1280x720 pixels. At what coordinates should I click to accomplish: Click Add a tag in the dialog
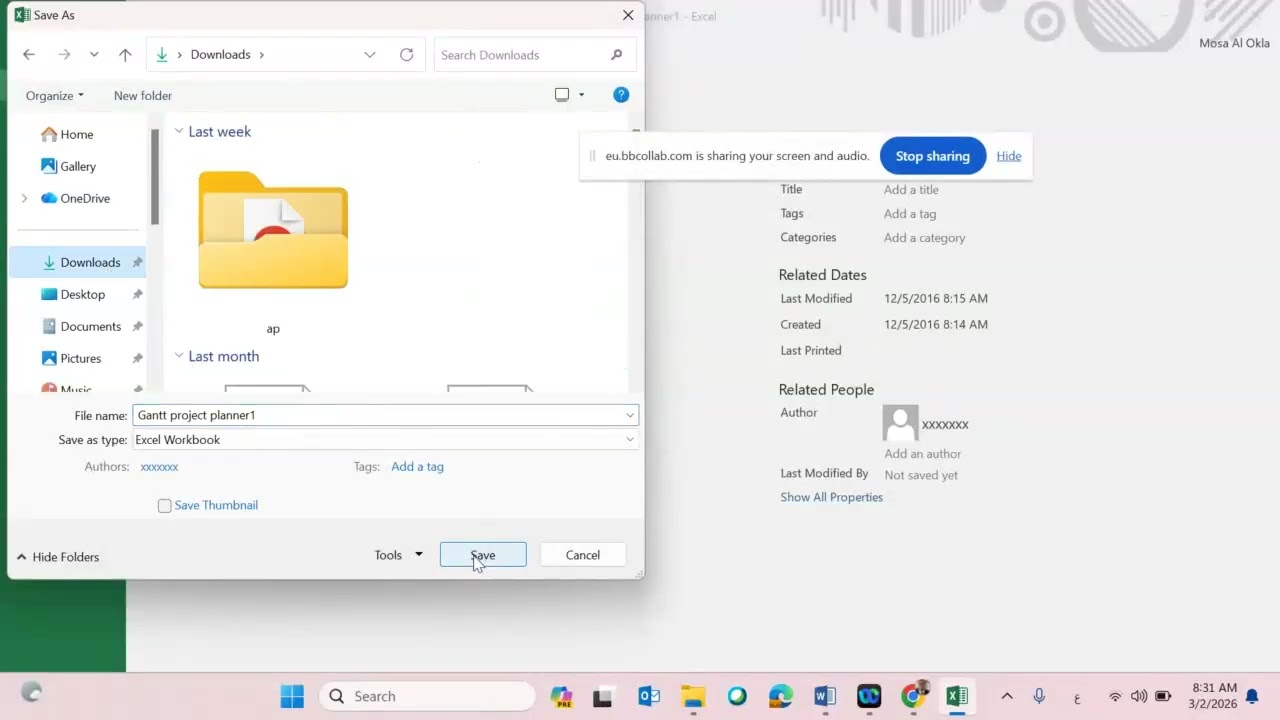[417, 466]
